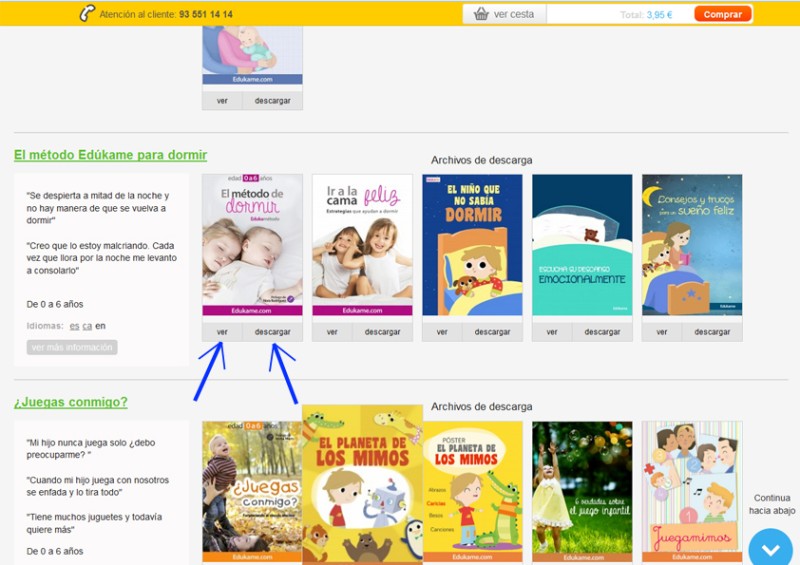Select the 'ca' language link
Image resolution: width=800 pixels, height=565 pixels.
(87, 326)
